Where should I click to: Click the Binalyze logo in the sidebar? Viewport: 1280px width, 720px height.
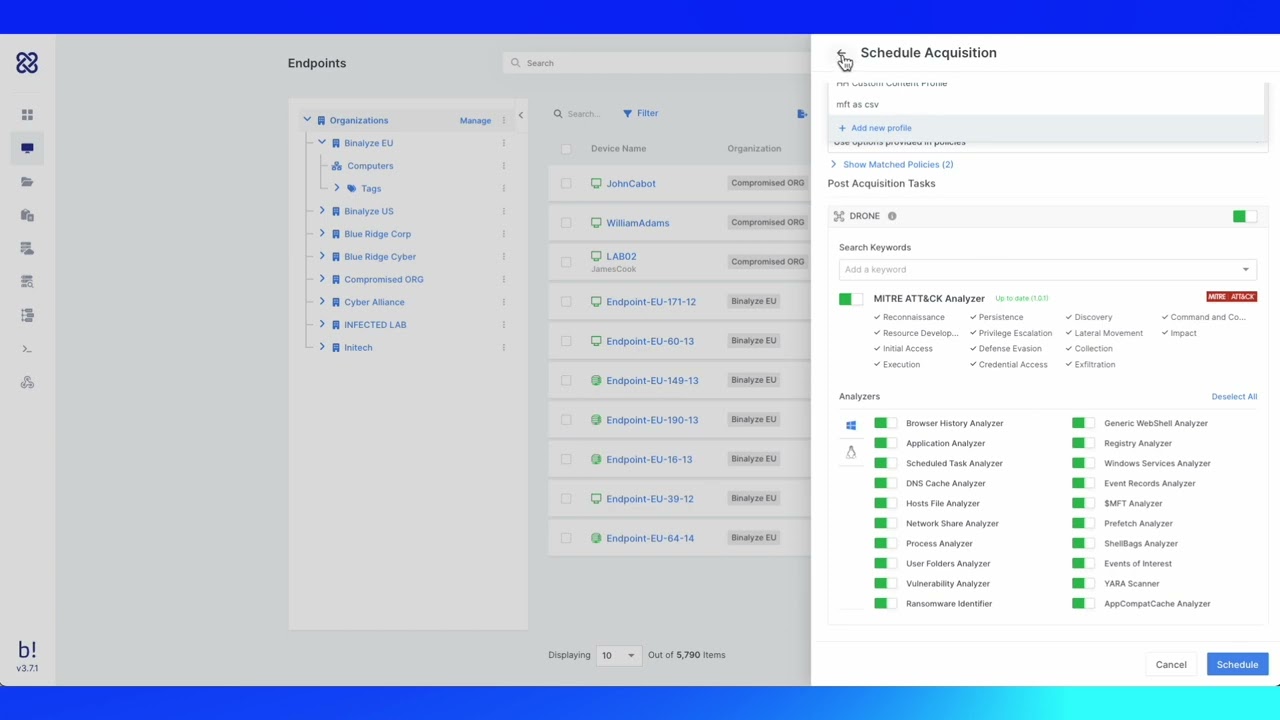pos(27,63)
